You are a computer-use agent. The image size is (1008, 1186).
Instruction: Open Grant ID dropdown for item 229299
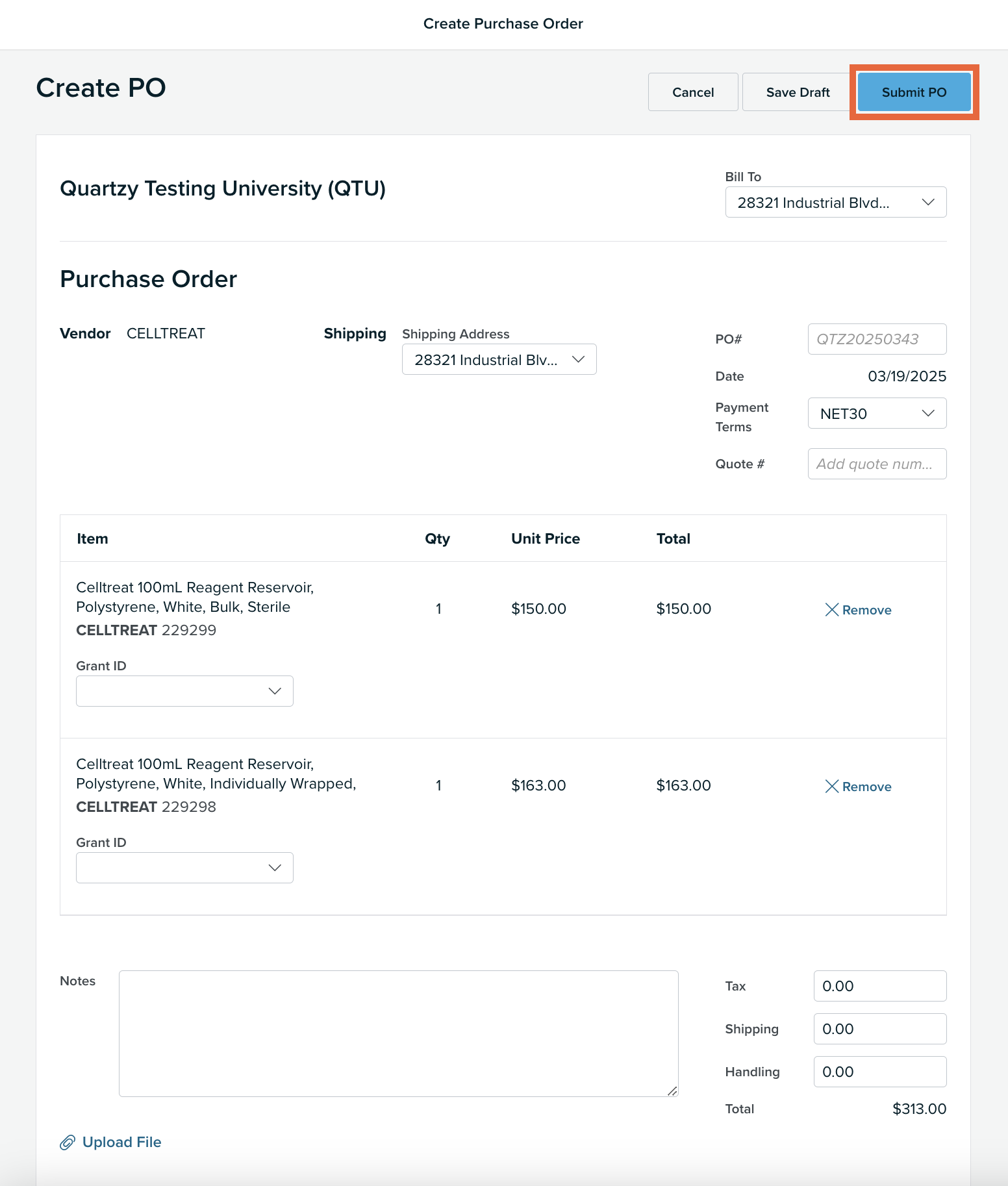pyautogui.click(x=184, y=691)
